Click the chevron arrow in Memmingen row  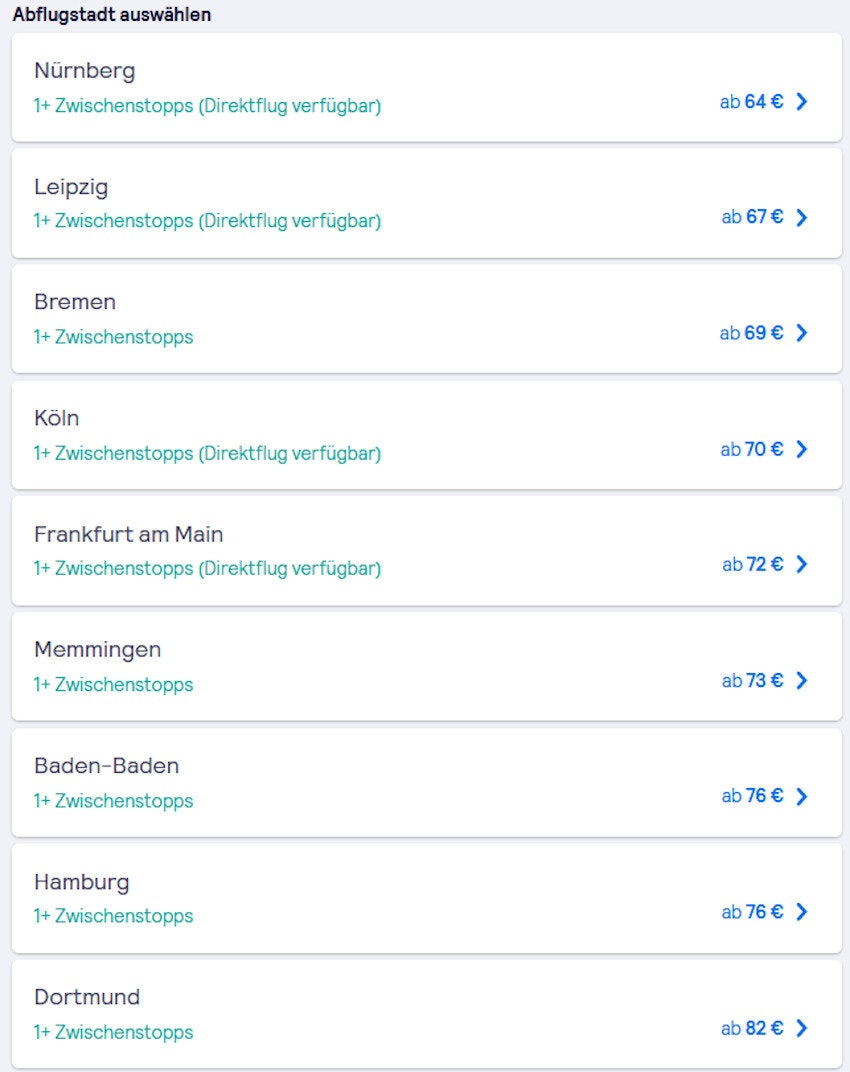click(x=801, y=680)
